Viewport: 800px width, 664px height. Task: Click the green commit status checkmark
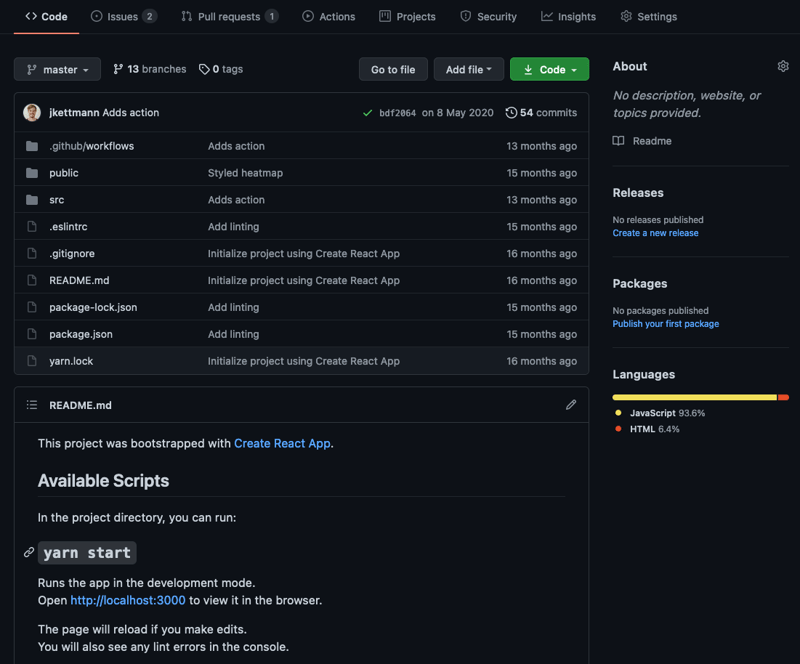point(367,113)
